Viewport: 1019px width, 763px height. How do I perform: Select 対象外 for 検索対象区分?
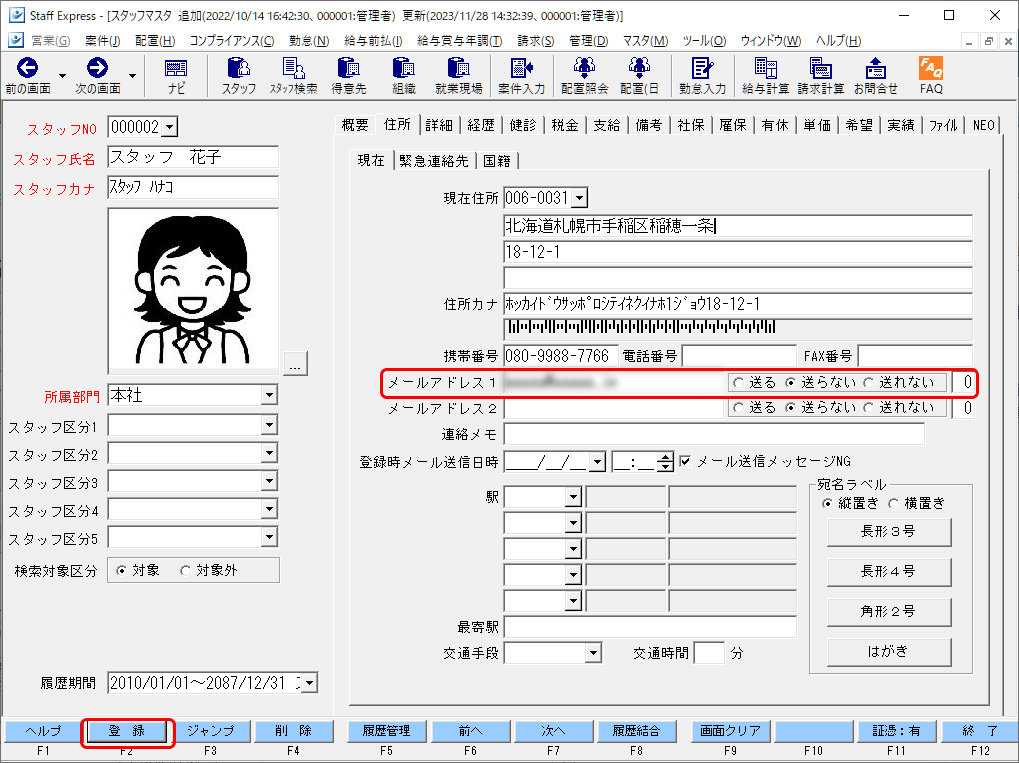(185, 571)
